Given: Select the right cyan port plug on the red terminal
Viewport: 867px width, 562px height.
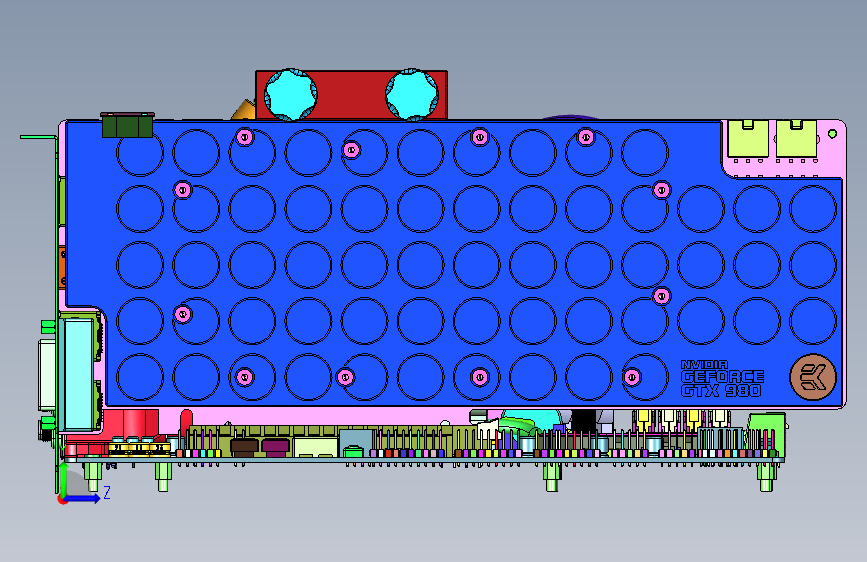Looking at the screenshot, I should point(412,94).
